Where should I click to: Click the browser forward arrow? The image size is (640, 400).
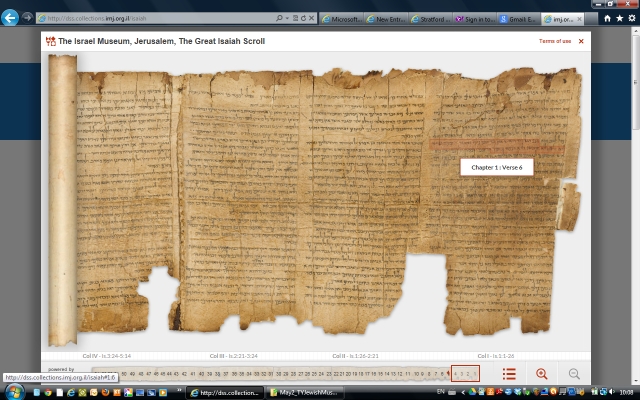pyautogui.click(x=27, y=18)
